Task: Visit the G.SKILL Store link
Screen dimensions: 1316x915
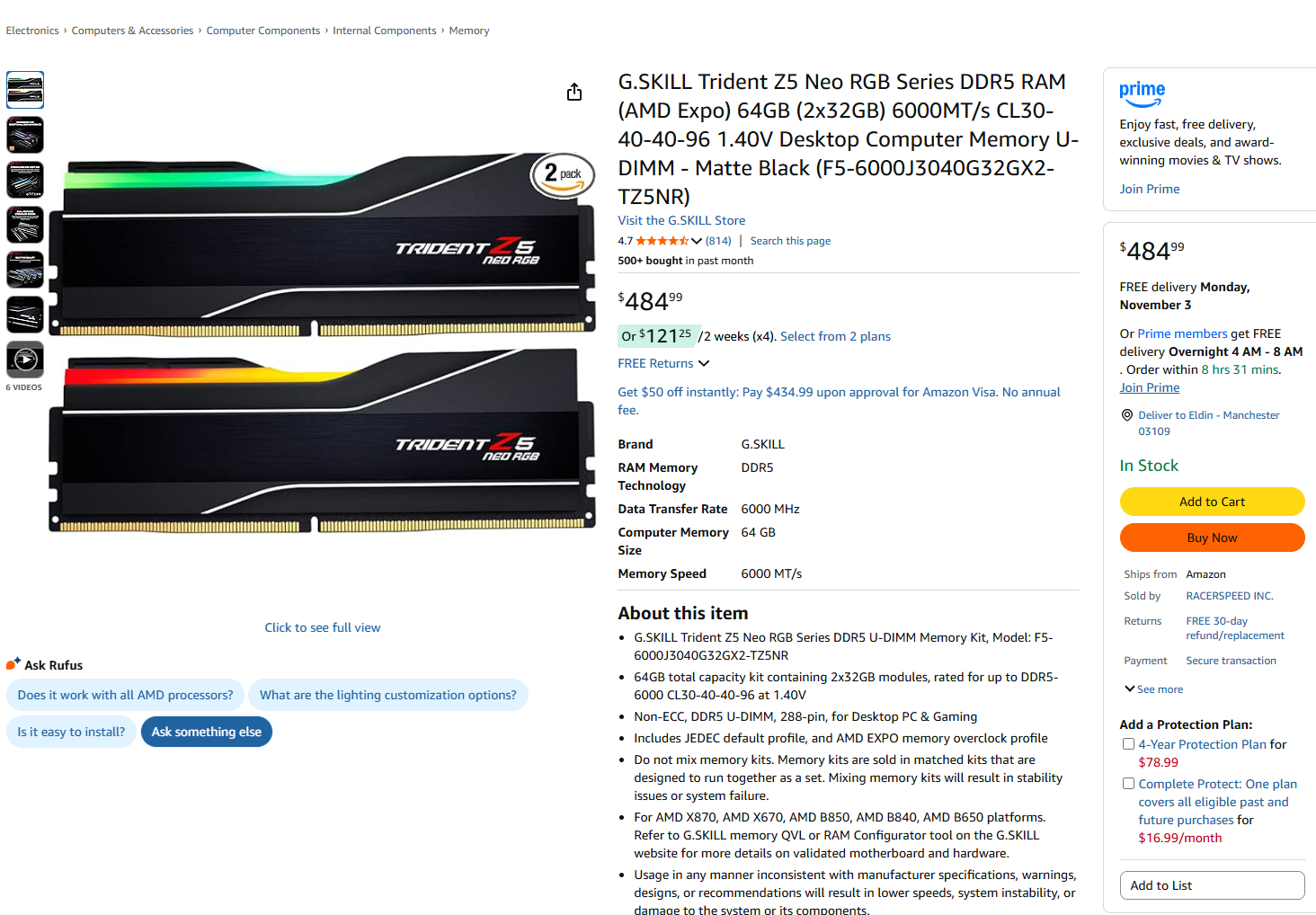Action: coord(681,220)
